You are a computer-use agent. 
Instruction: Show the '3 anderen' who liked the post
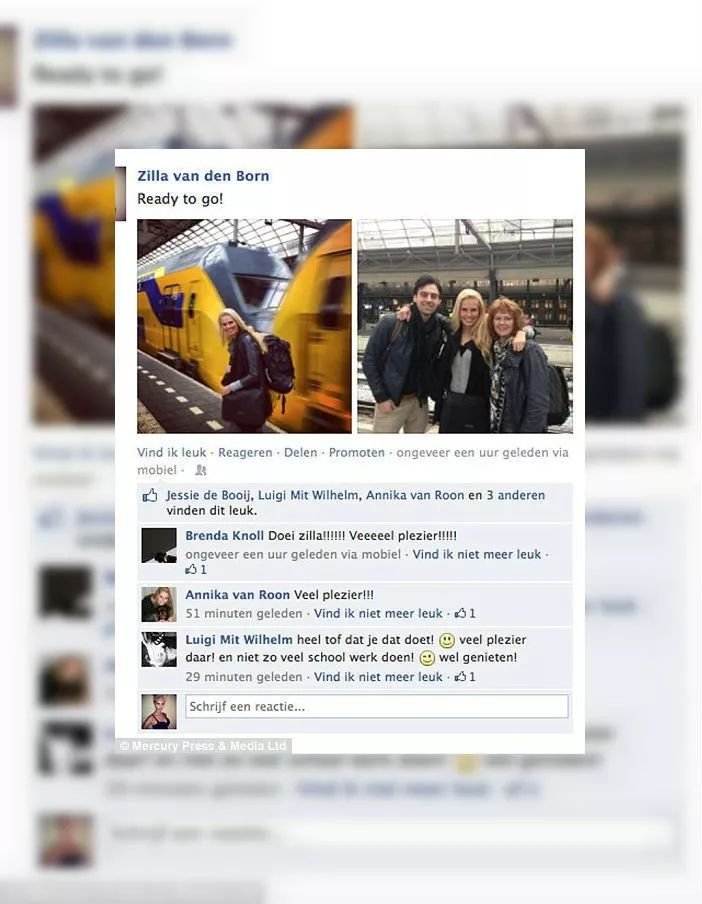point(515,495)
